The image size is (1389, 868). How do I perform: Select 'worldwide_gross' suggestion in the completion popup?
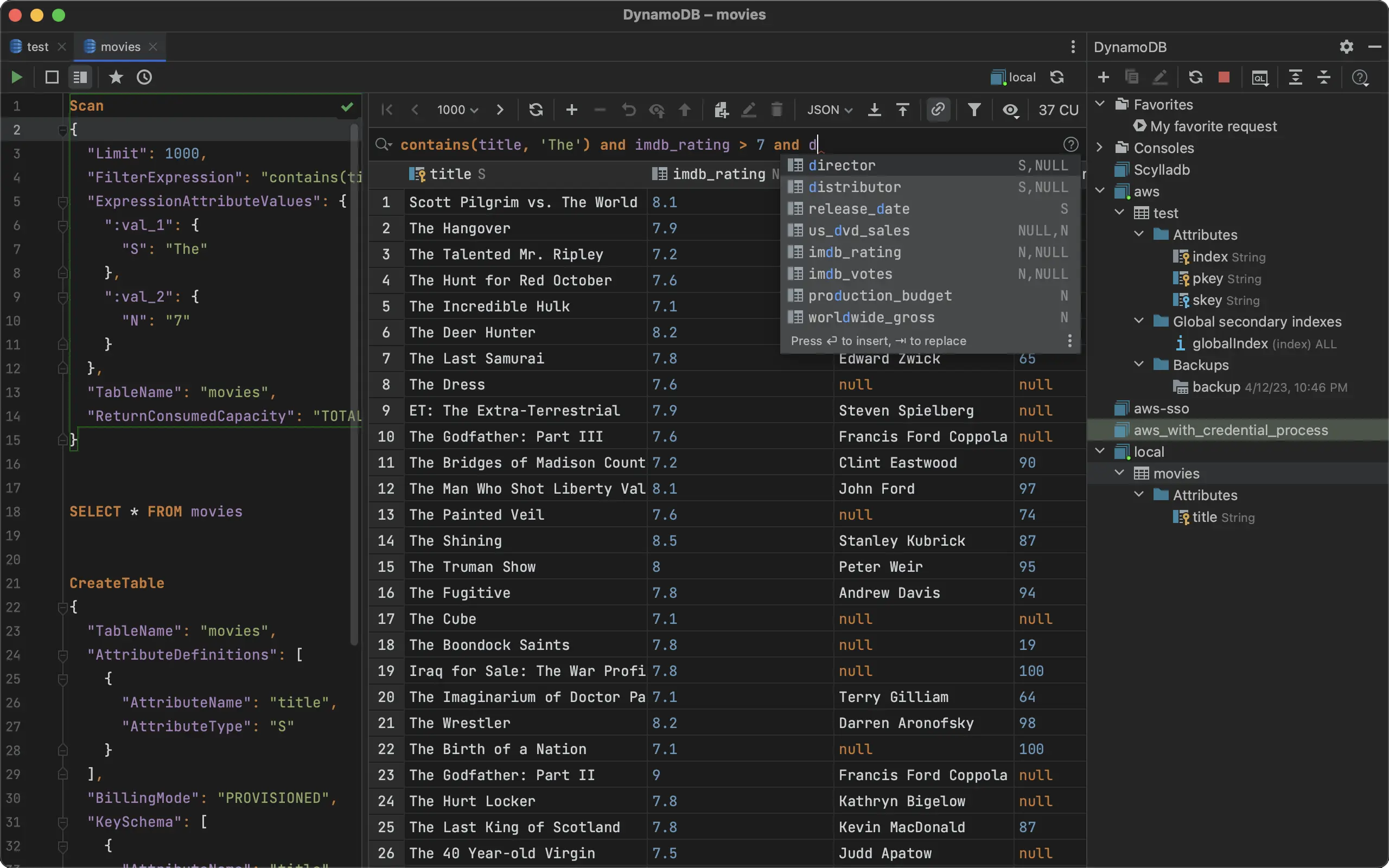coord(930,317)
